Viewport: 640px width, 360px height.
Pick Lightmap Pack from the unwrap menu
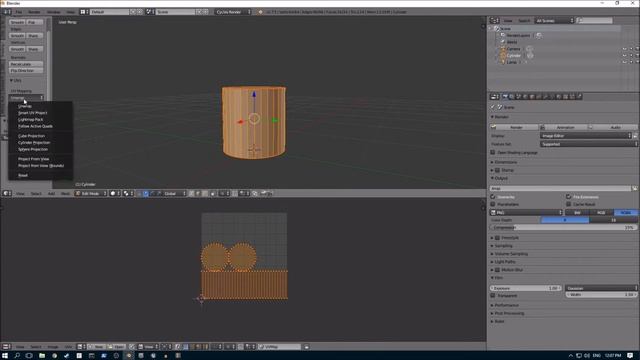(31, 120)
